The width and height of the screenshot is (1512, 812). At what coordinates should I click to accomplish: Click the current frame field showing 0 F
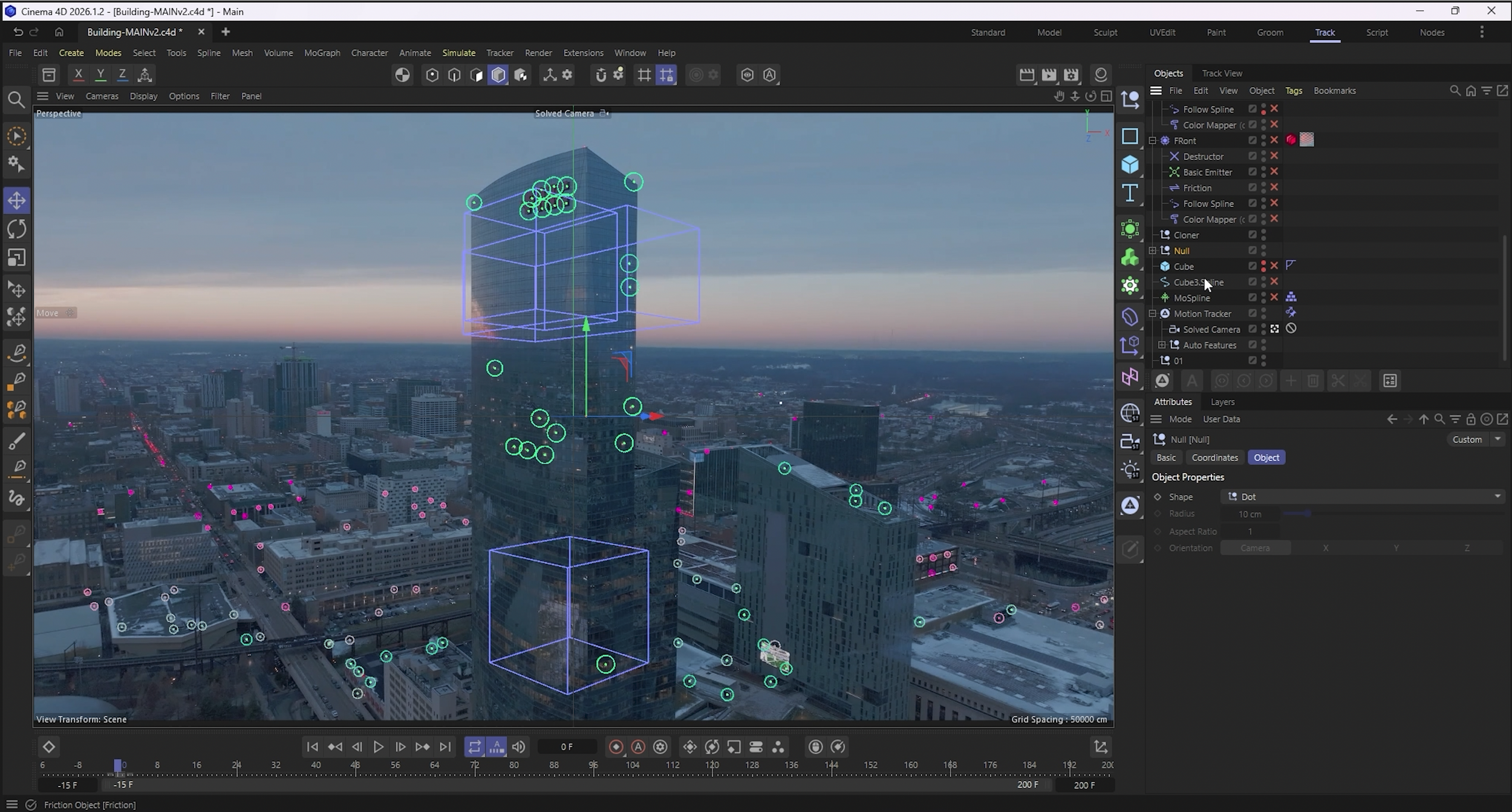point(567,747)
